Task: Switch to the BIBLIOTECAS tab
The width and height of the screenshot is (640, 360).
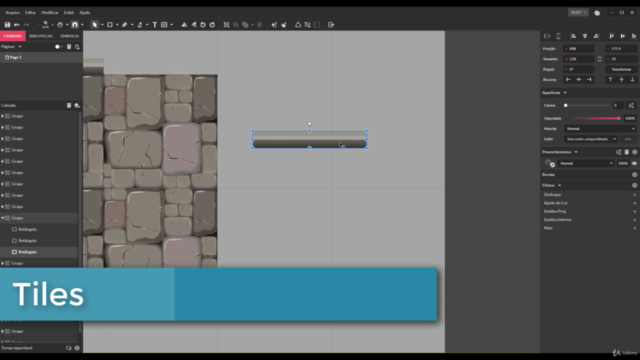Action: tap(41, 36)
